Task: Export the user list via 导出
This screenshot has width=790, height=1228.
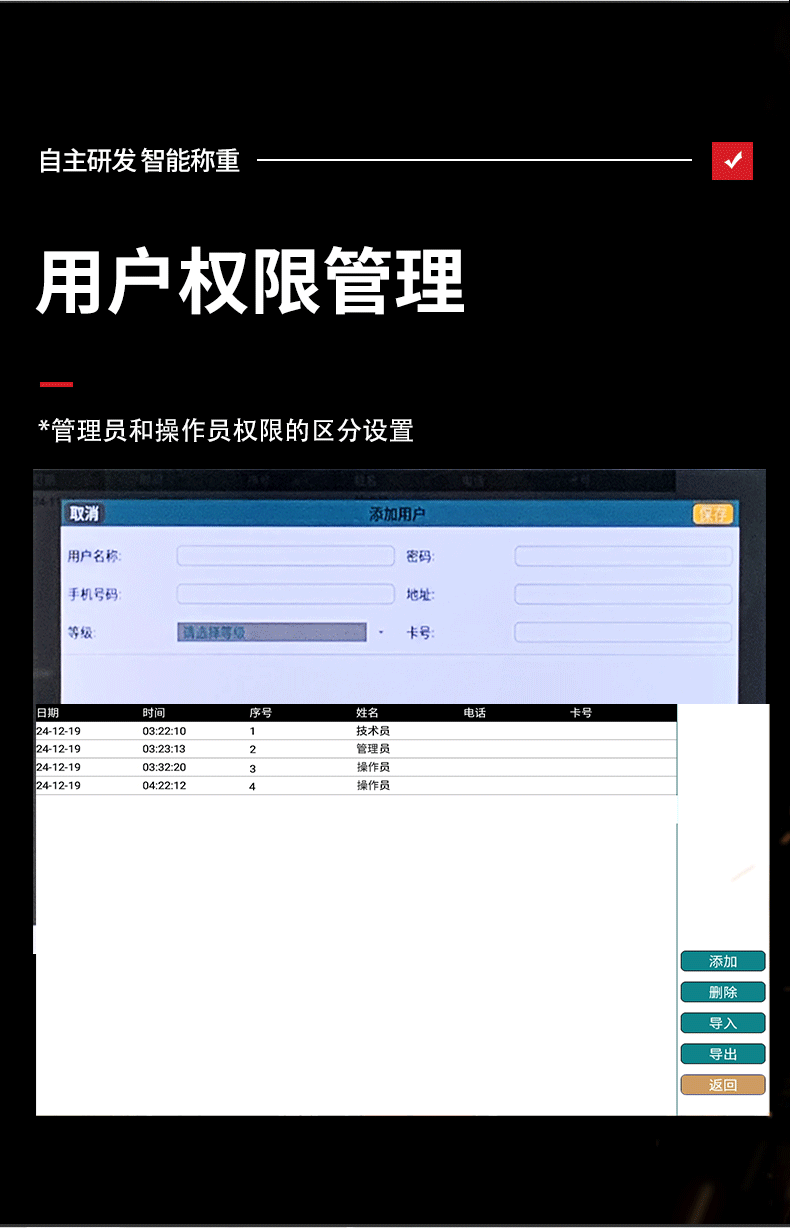Action: pyautogui.click(x=723, y=1054)
